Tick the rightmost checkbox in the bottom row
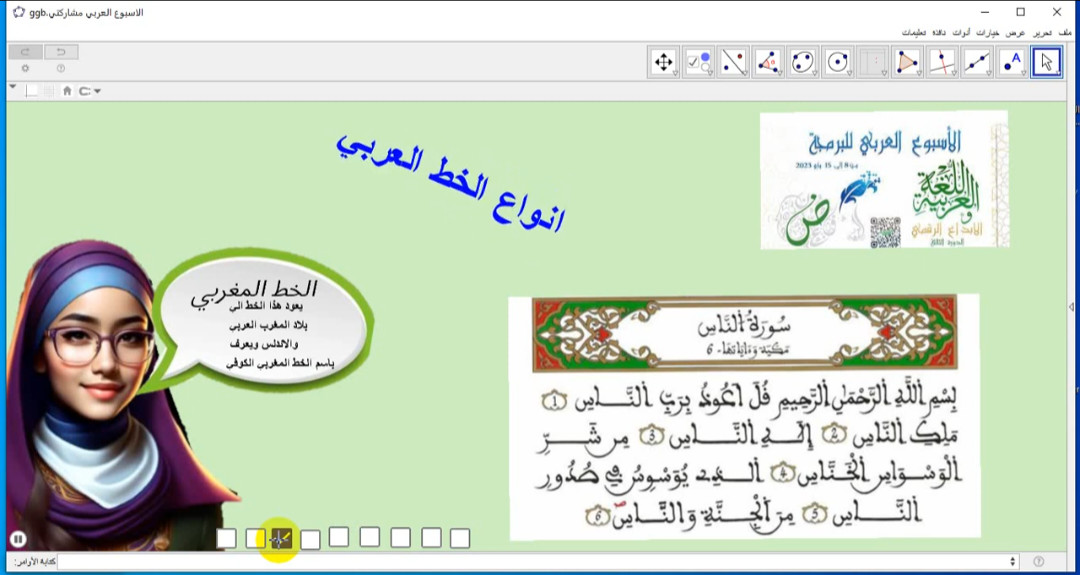This screenshot has width=1080, height=575. (460, 538)
